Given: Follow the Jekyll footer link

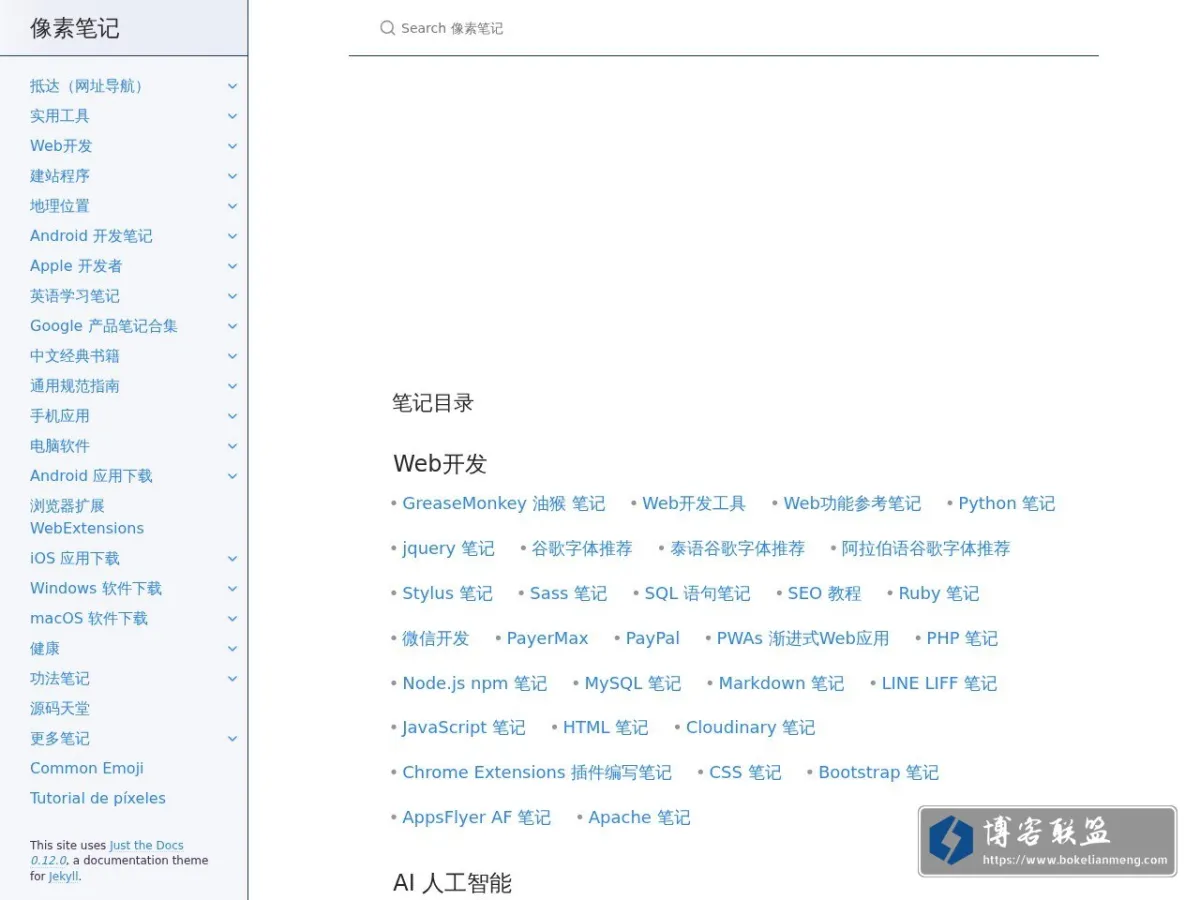Looking at the screenshot, I should click(x=64, y=876).
